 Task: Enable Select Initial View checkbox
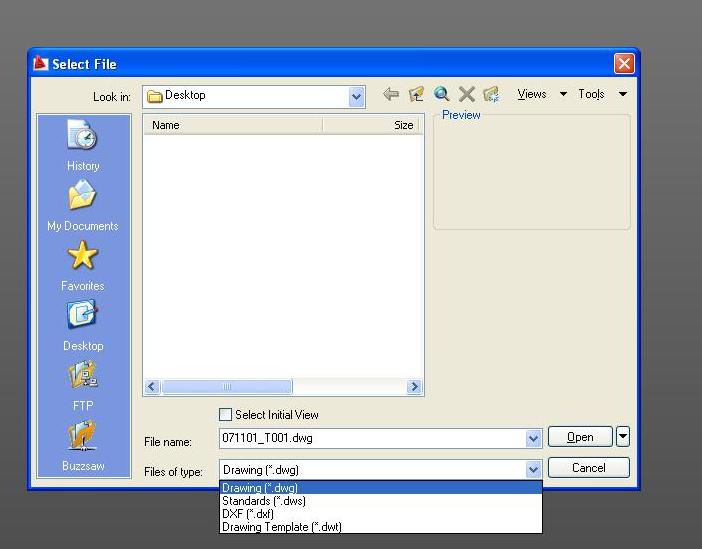[225, 414]
